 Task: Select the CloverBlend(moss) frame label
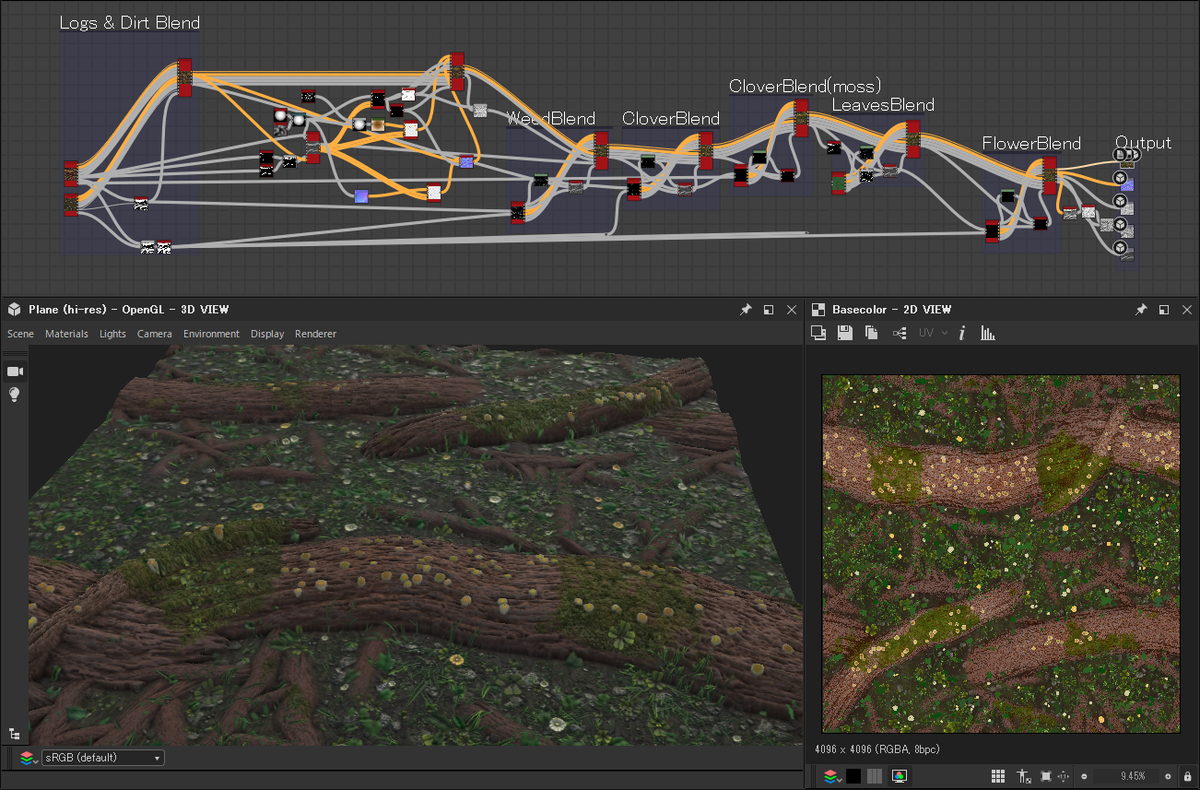[805, 86]
